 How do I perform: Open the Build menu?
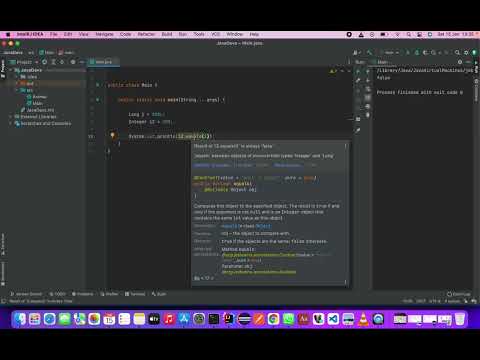(167, 34)
